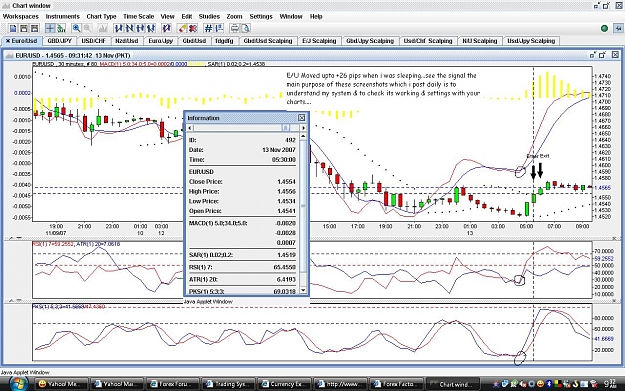Click the numbered list toolbar icon

click(219, 28)
